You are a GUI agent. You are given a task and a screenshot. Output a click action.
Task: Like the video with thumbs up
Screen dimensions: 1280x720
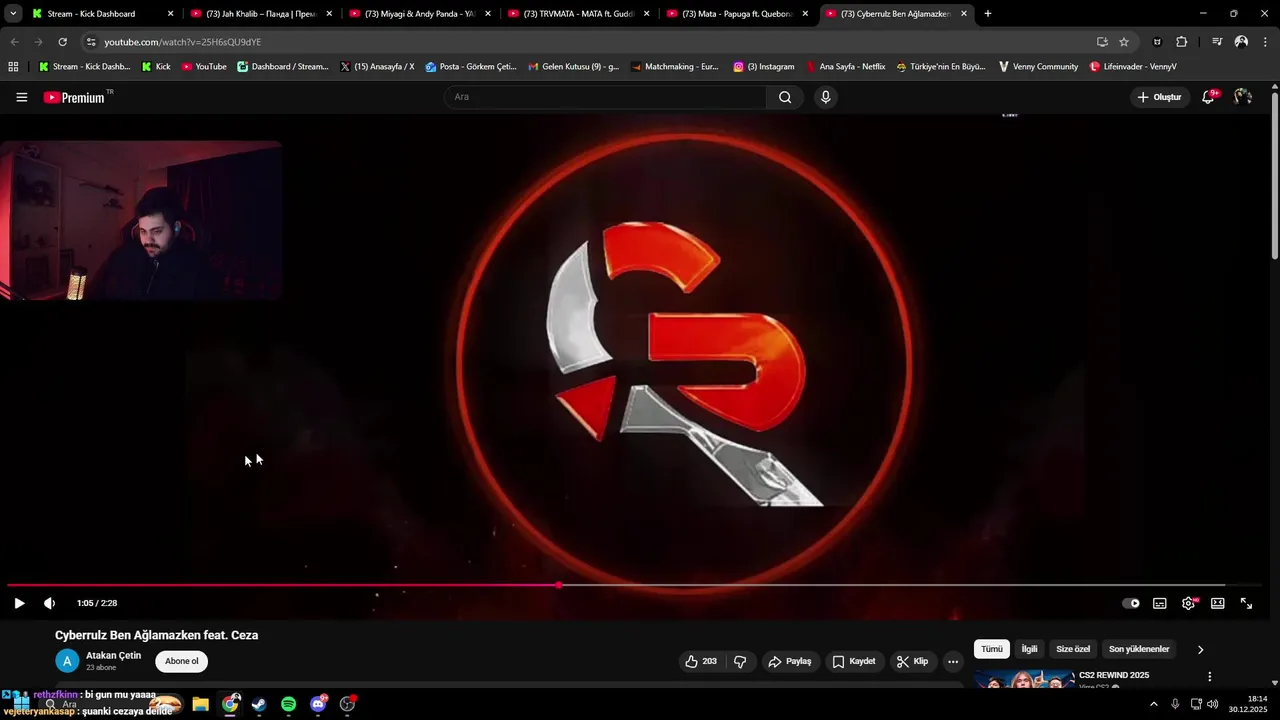pos(700,661)
